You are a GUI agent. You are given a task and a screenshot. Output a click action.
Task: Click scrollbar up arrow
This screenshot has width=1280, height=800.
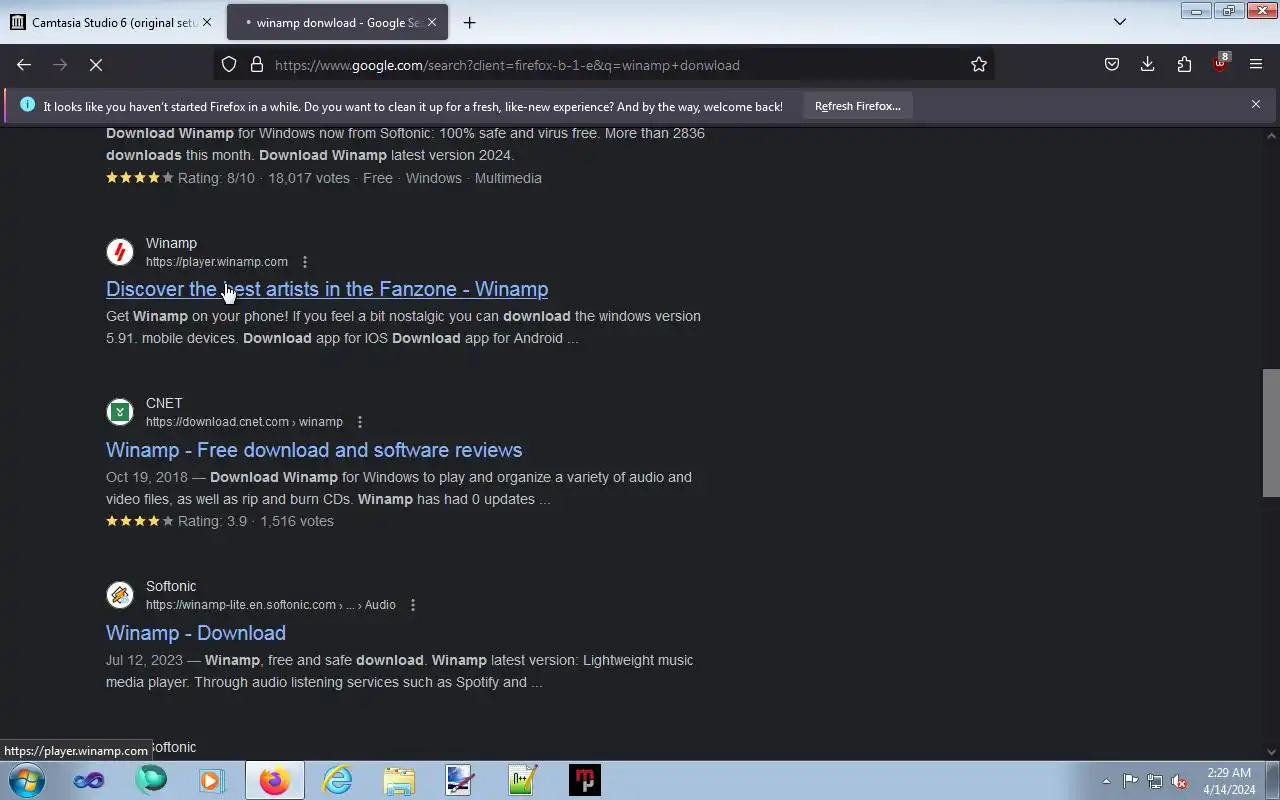point(1271,135)
